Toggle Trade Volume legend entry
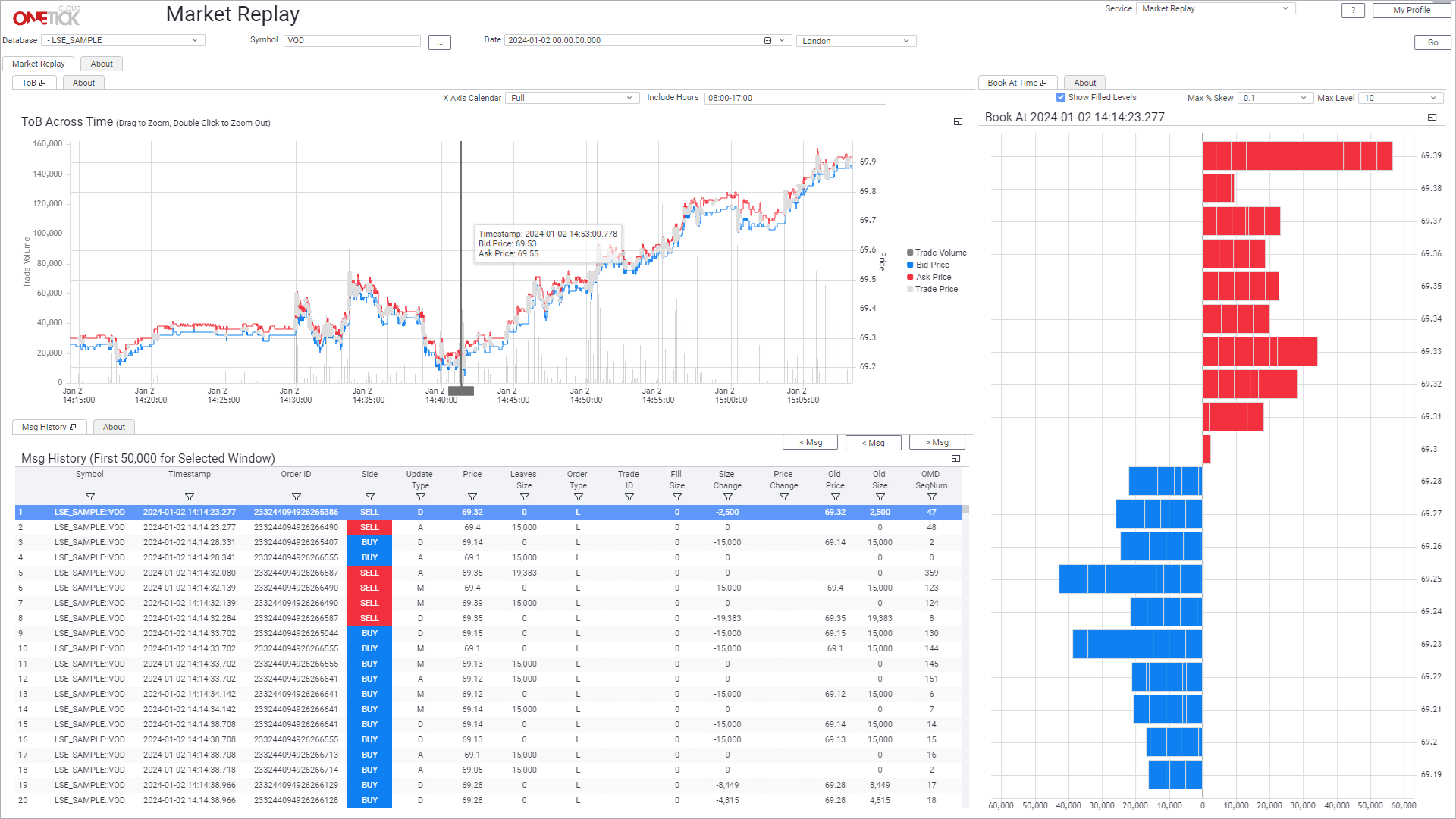Viewport: 1456px width, 819px height. click(x=940, y=253)
